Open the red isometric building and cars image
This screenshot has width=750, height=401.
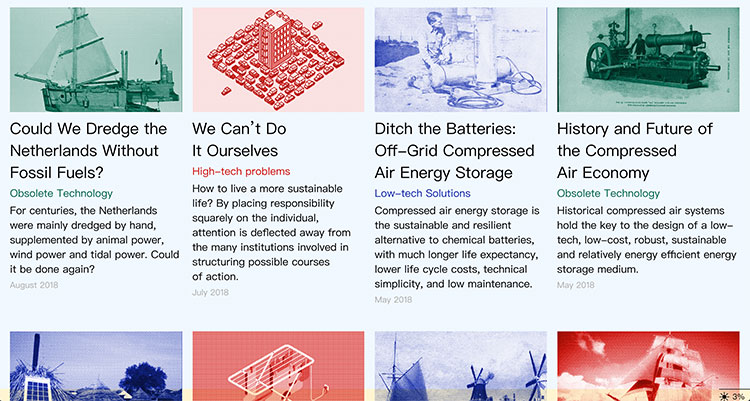point(278,60)
